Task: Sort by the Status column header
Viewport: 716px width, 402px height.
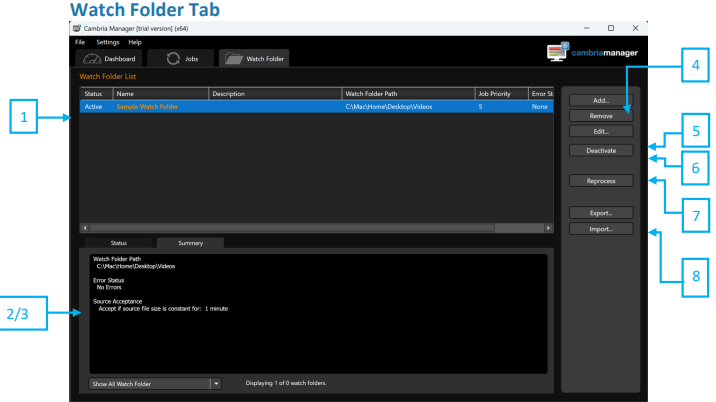Action: click(96, 94)
